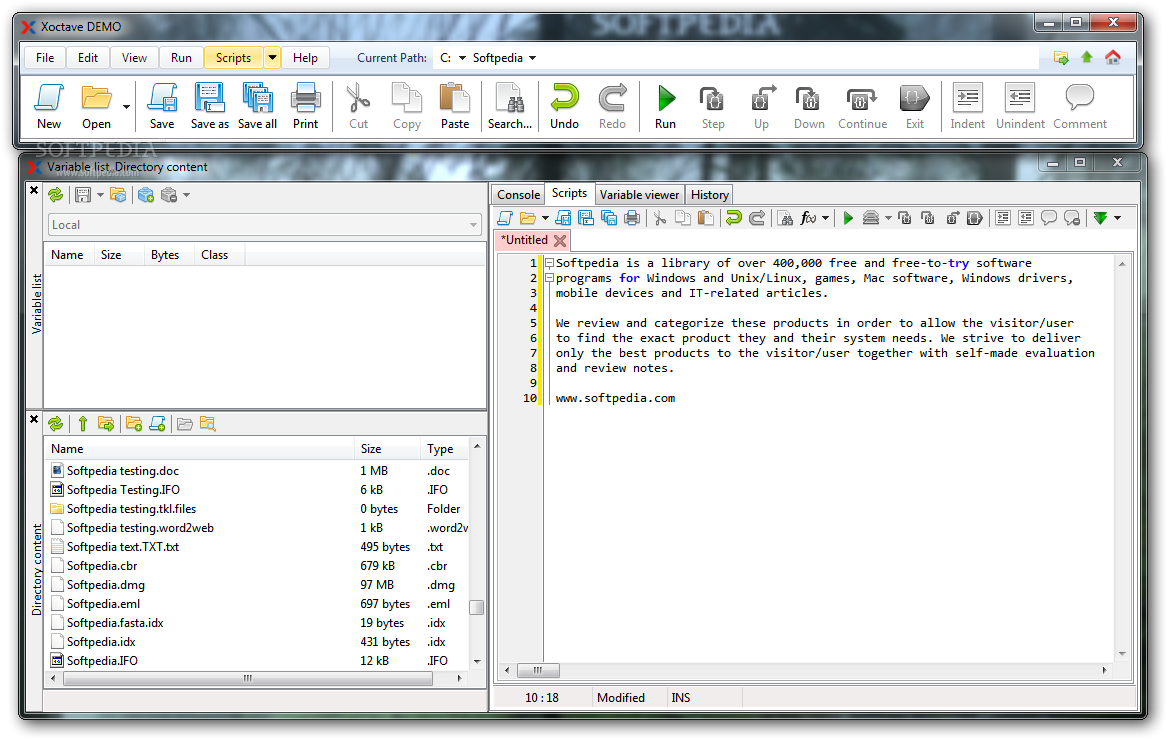Collapse the code fold marker on line 2
Image resolution: width=1168 pixels, height=740 pixels.
click(549, 278)
